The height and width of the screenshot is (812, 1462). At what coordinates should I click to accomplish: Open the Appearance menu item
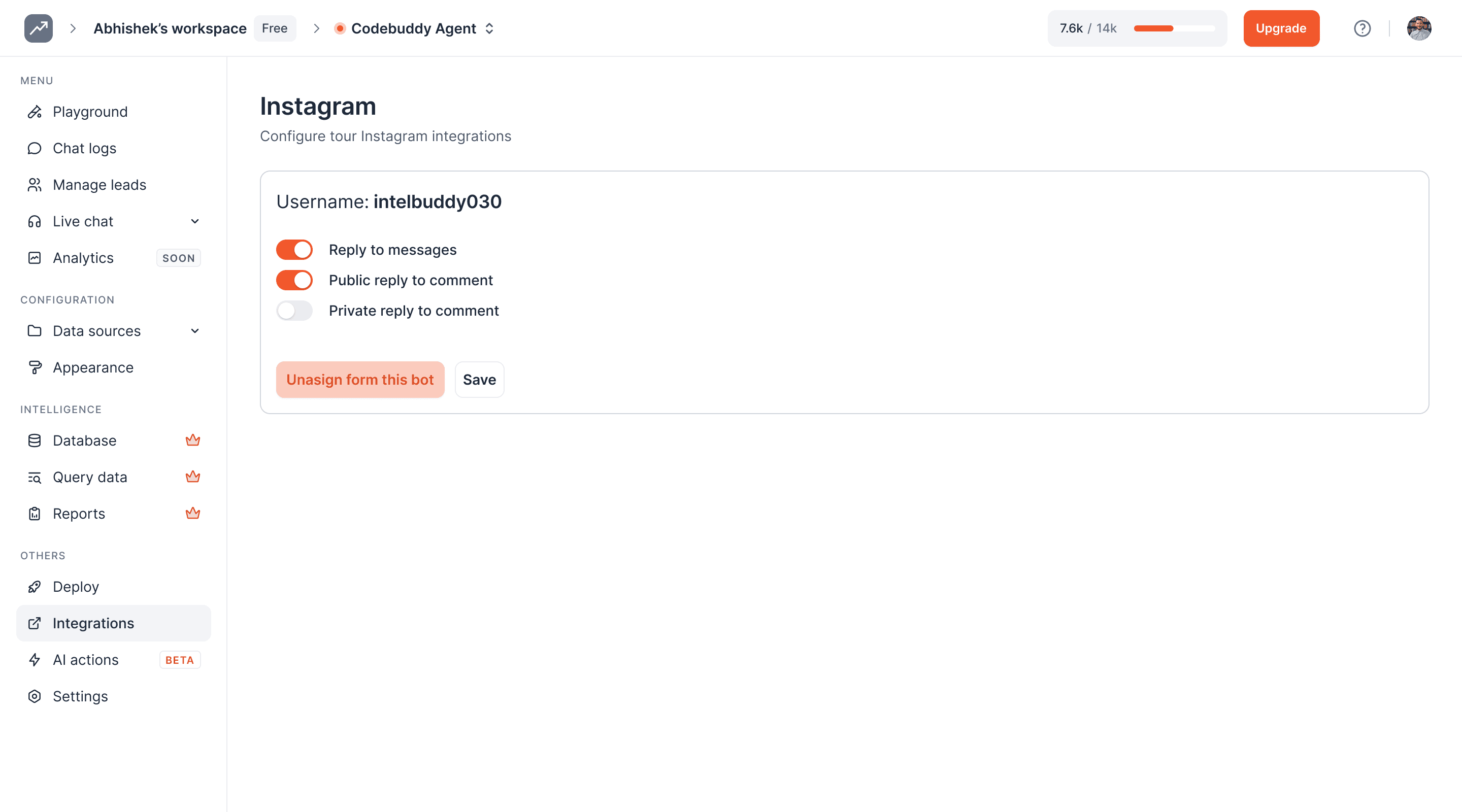pos(93,368)
